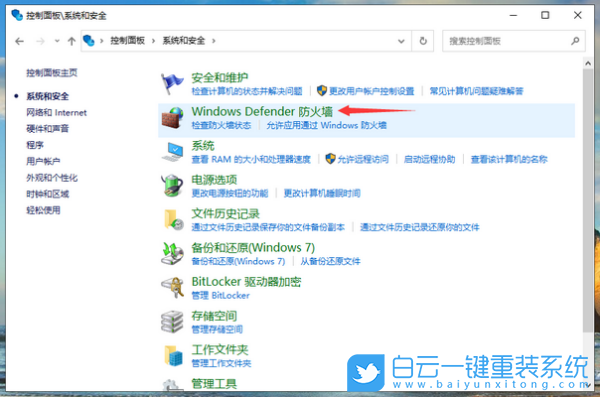Open the 工作文件夹 heading
The height and width of the screenshot is (397, 600).
click(220, 350)
